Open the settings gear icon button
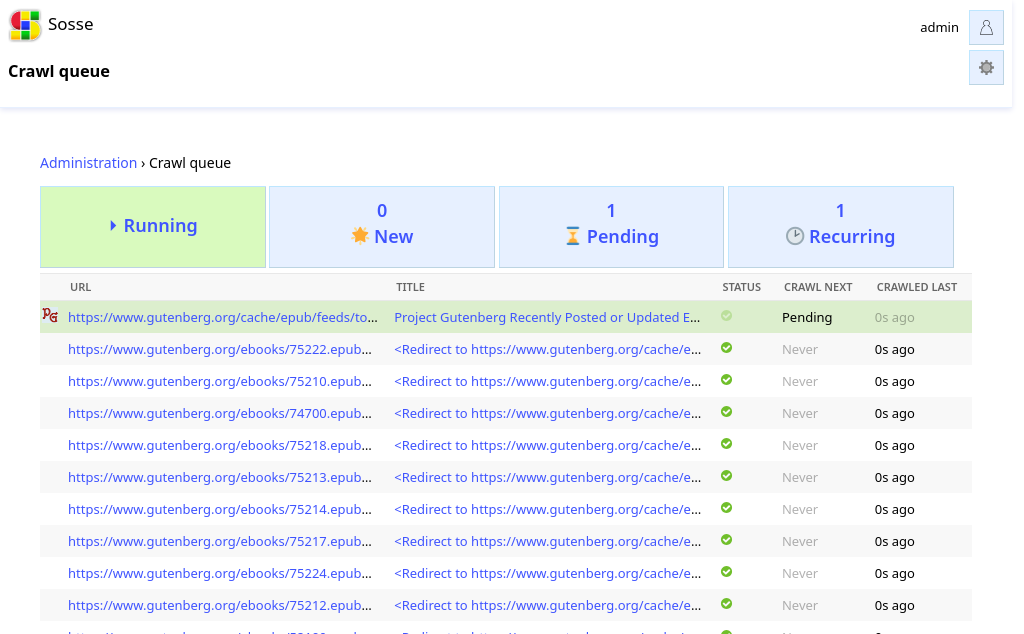Screen dimensions: 1024x634 pos(986,67)
